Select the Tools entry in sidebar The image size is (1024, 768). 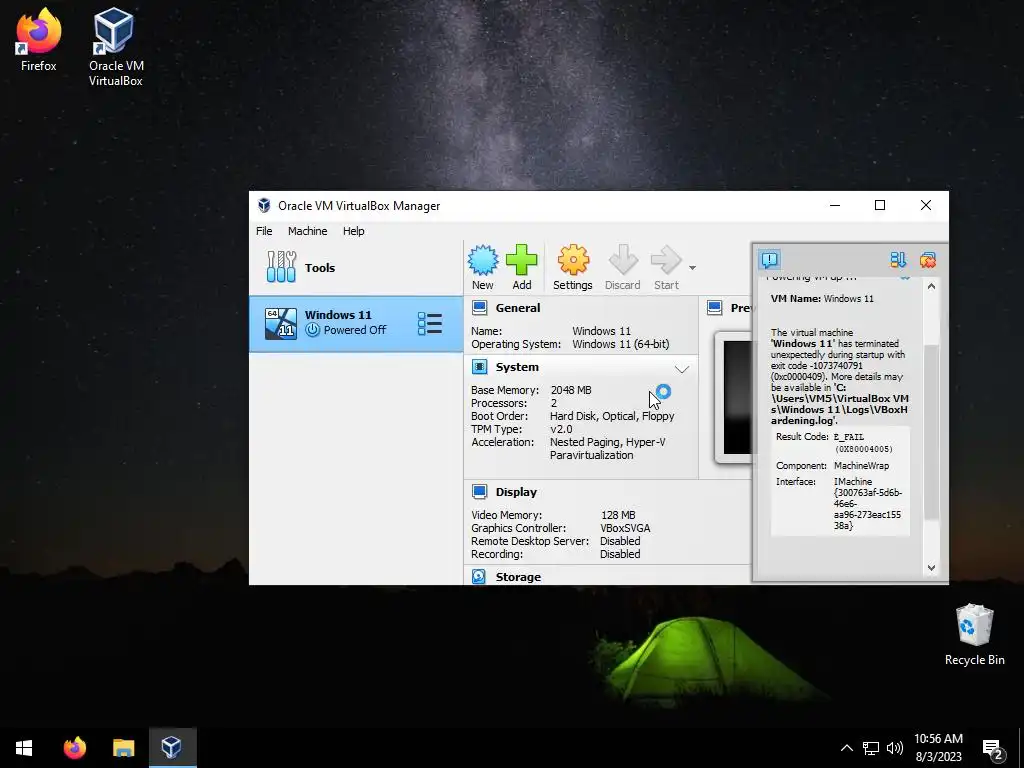click(356, 268)
